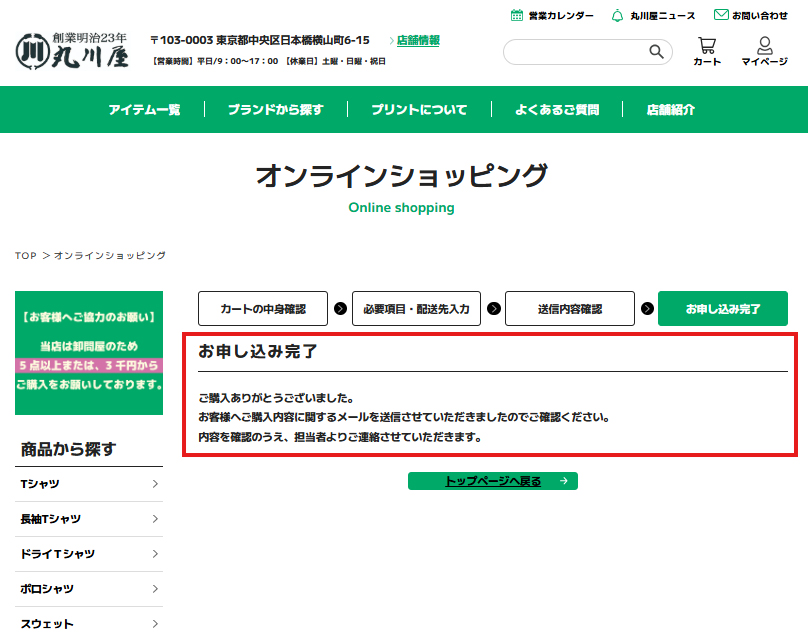Open ブランドから探す menu item

276,110
